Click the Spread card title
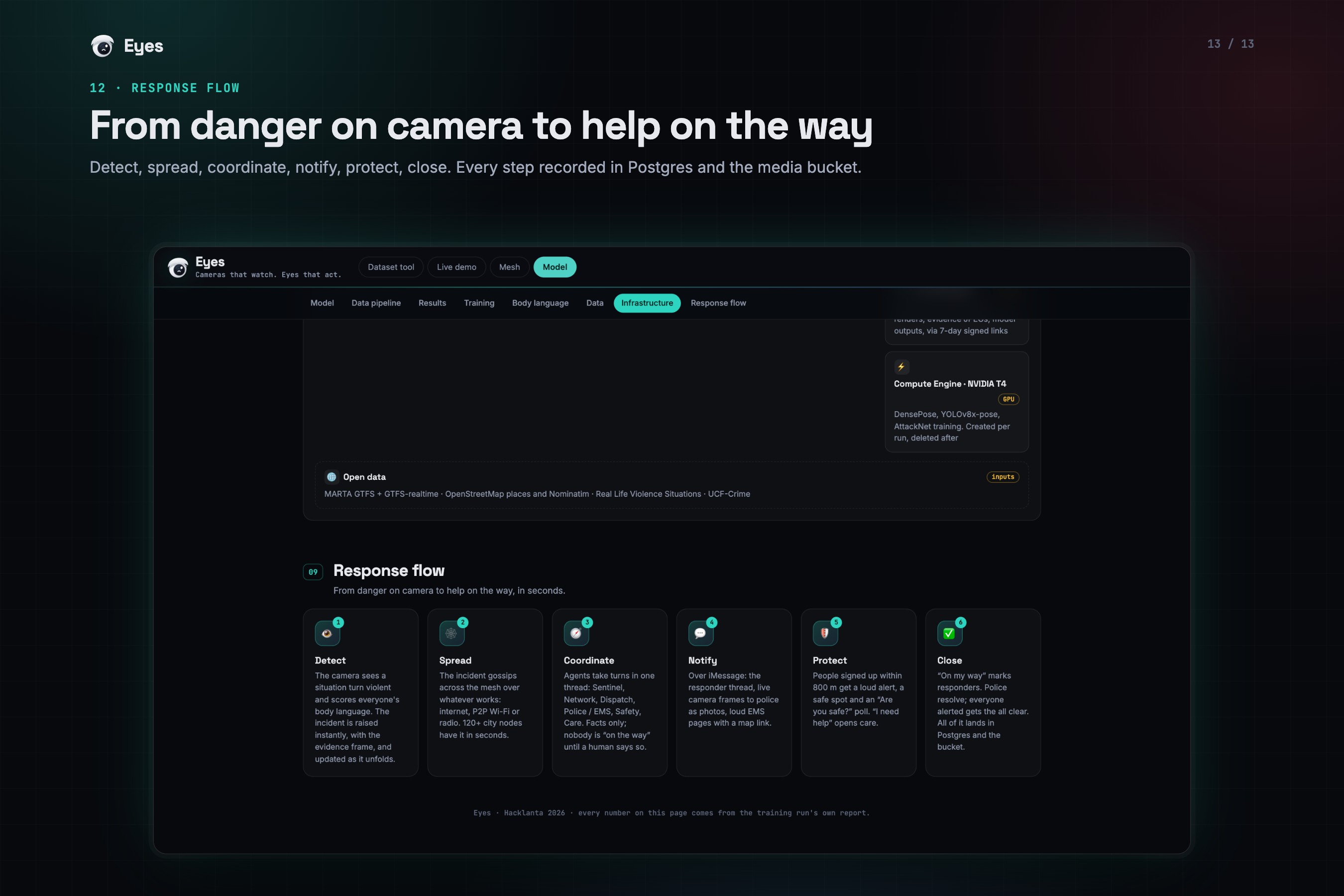Image resolution: width=1344 pixels, height=896 pixels. 455,661
